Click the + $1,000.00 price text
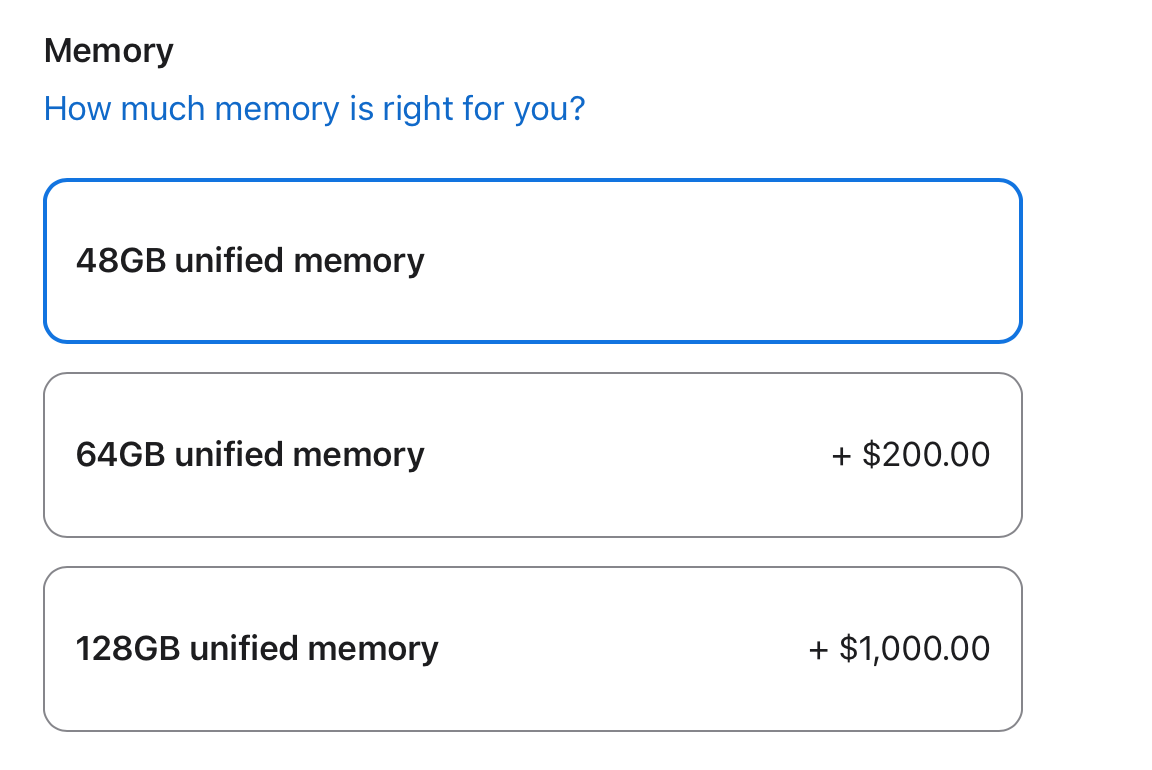Image resolution: width=1152 pixels, height=770 pixels. (x=898, y=649)
